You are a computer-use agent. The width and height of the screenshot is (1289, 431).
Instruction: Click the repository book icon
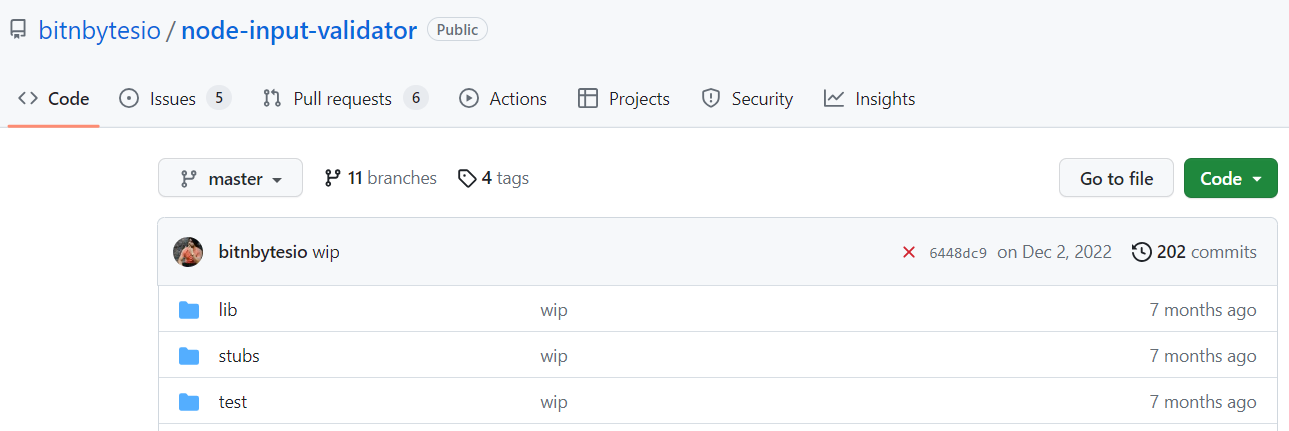pos(18,31)
